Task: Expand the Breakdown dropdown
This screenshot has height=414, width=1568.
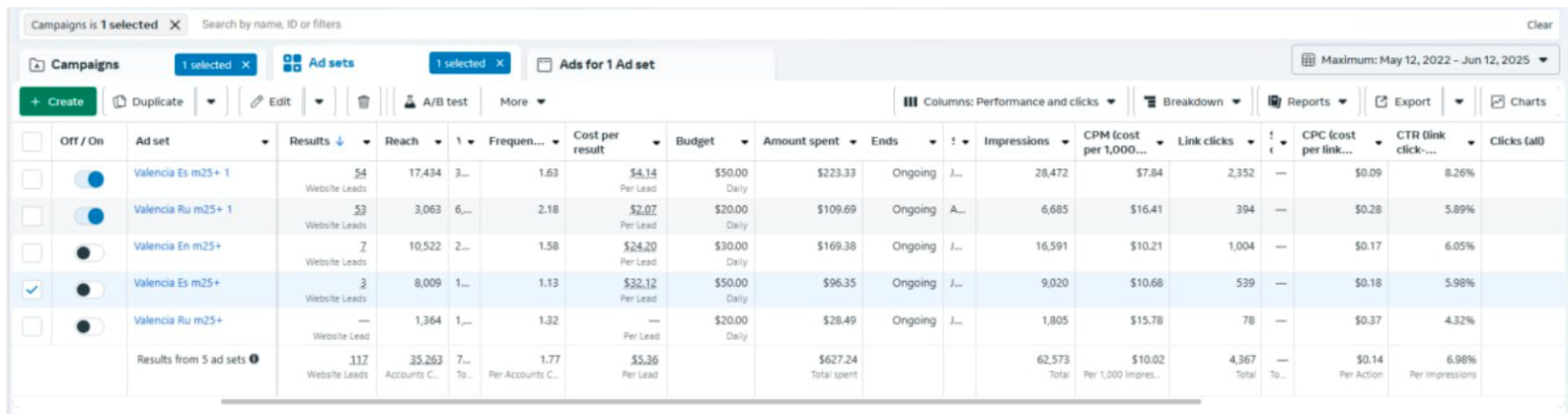Action: [1191, 102]
